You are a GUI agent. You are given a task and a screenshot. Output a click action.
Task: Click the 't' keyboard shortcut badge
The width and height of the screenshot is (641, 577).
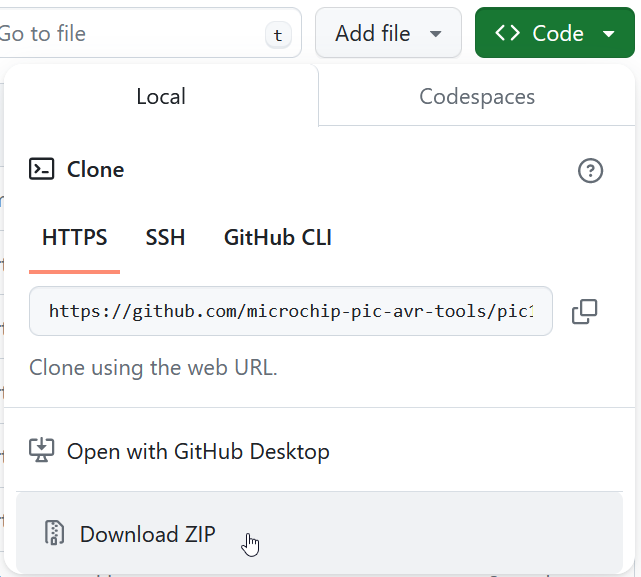278,35
